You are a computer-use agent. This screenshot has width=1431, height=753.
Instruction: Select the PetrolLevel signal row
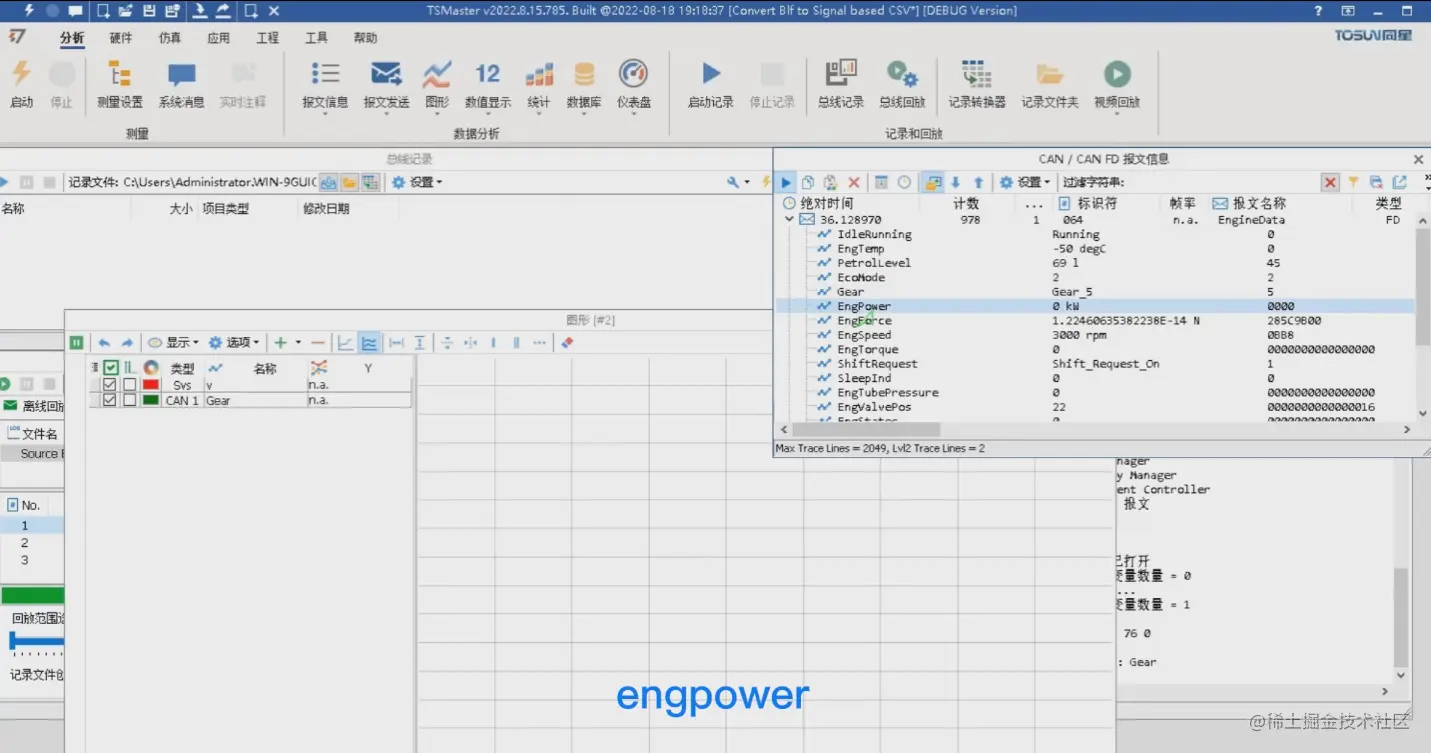point(1095,263)
